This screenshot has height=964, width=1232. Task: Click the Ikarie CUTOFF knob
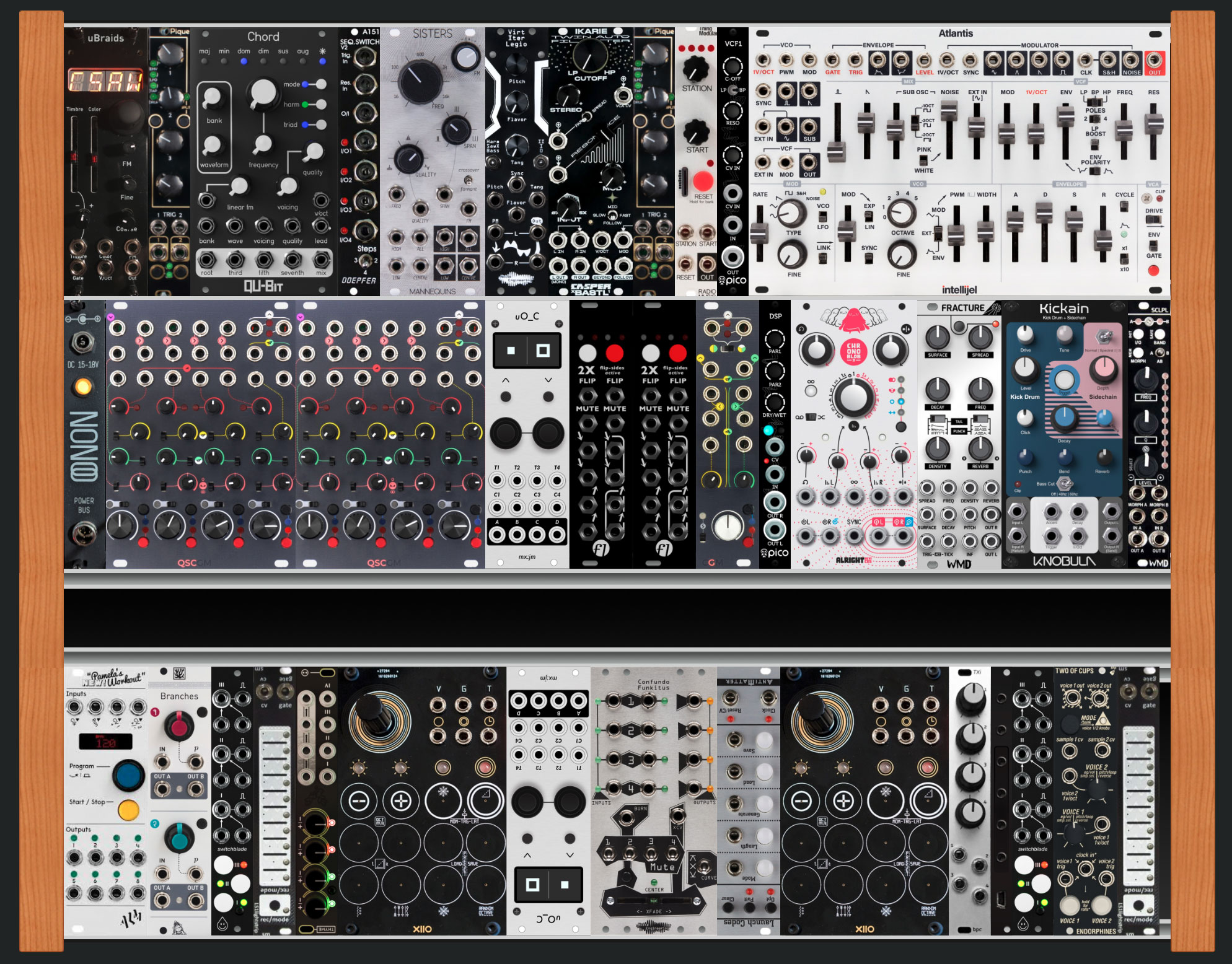click(x=589, y=56)
